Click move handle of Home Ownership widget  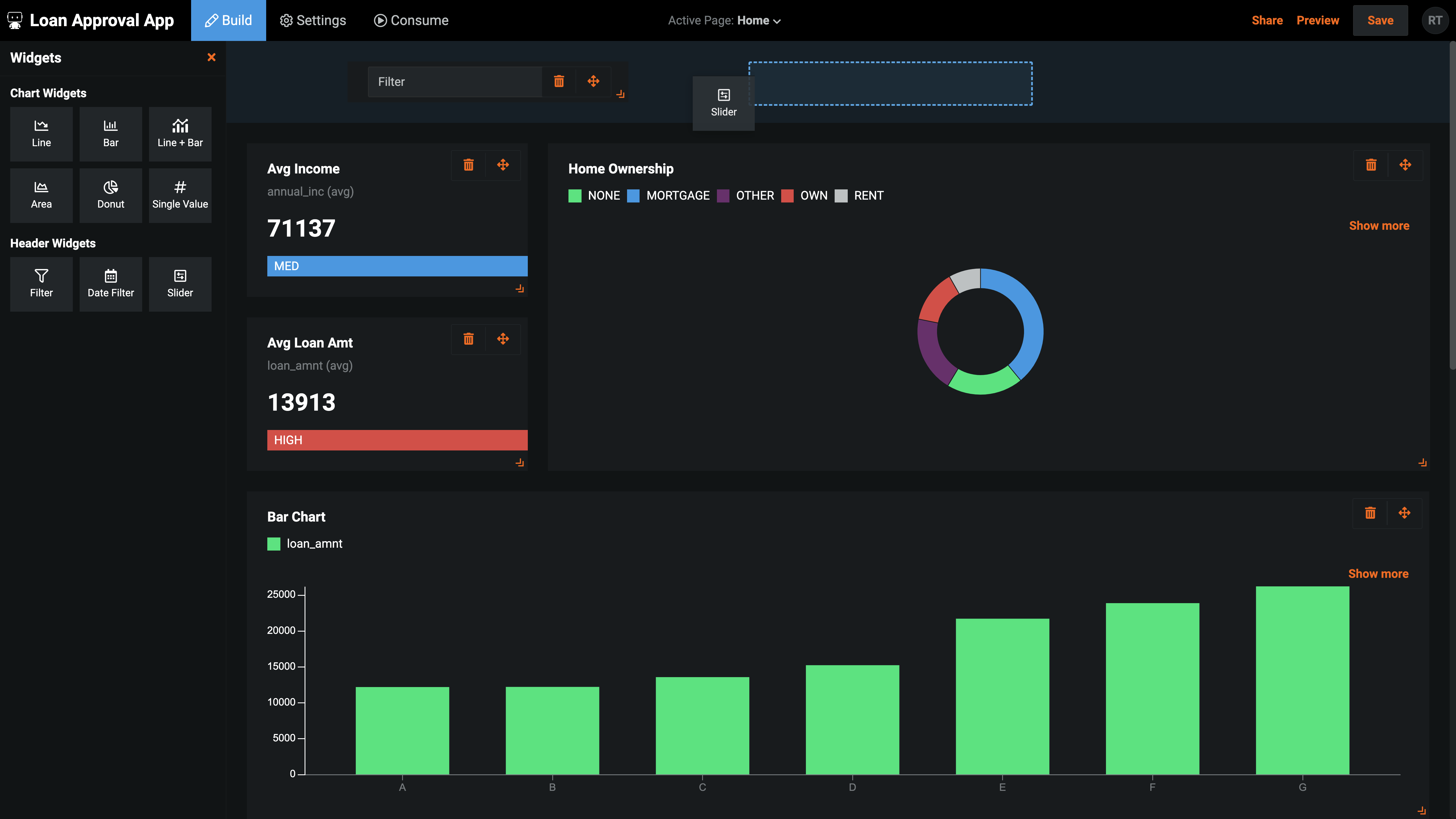(1406, 165)
